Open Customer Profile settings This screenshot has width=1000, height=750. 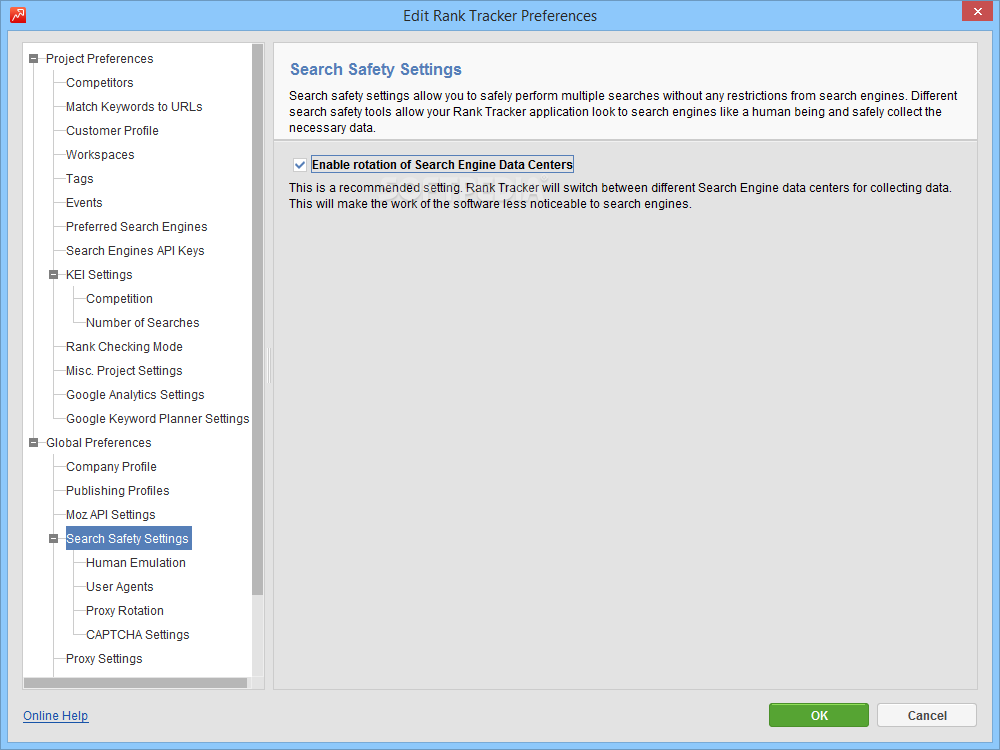[x=112, y=131]
